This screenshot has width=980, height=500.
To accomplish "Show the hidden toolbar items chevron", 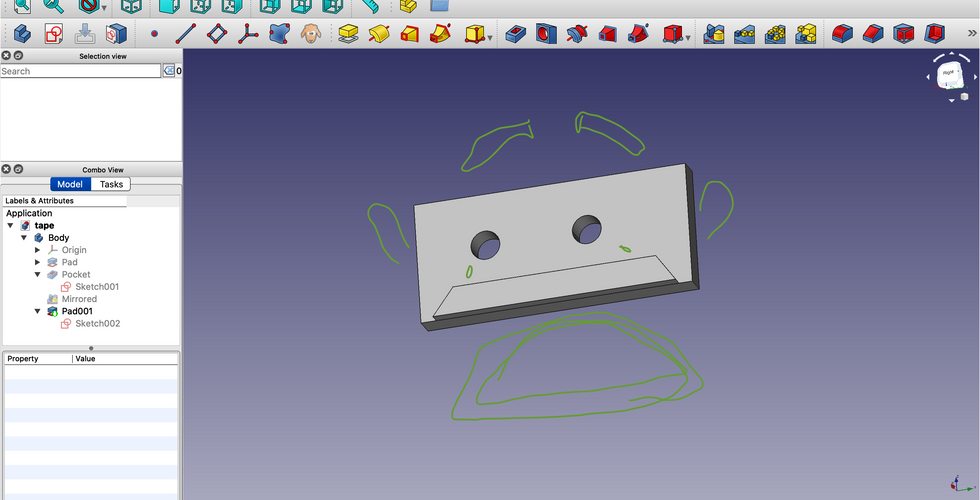I will click(972, 33).
